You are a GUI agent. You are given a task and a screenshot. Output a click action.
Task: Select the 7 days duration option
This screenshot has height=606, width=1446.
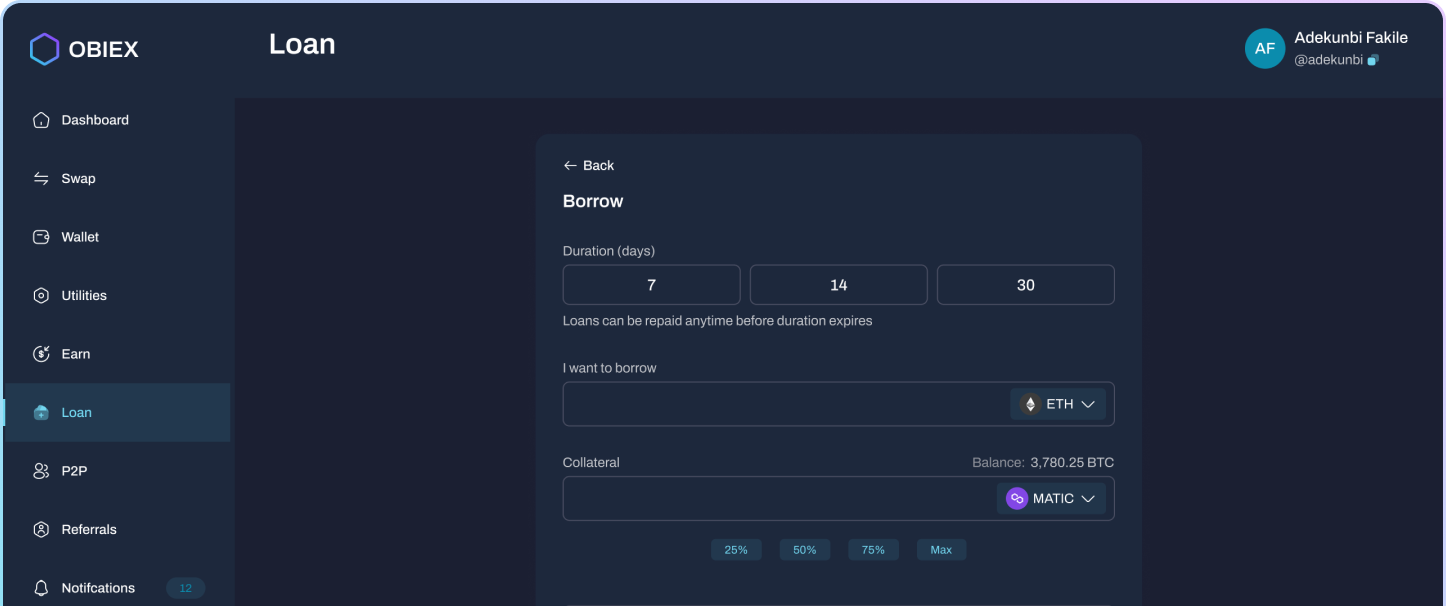tap(651, 285)
